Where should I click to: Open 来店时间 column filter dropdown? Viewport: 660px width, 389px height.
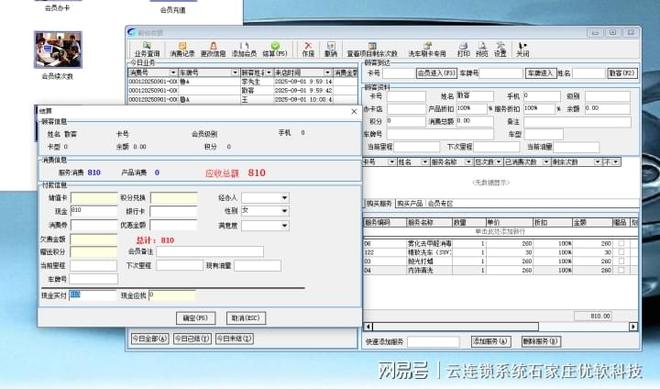click(x=327, y=72)
